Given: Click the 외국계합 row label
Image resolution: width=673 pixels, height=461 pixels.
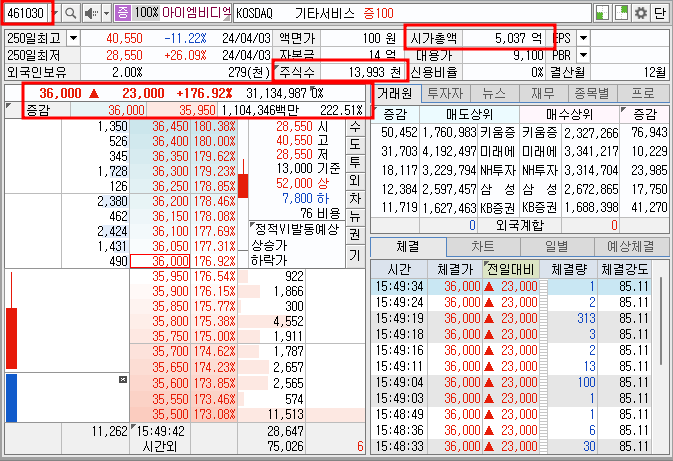Looking at the screenshot, I should click(519, 225).
